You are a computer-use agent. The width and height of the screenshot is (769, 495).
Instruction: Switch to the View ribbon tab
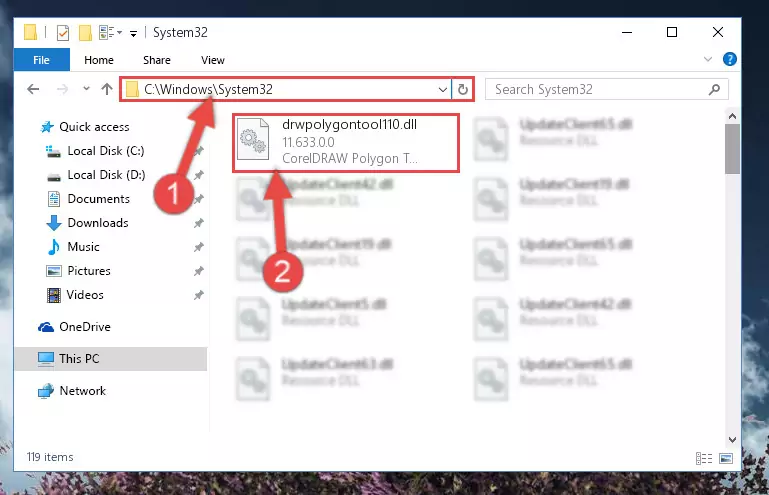(x=213, y=60)
